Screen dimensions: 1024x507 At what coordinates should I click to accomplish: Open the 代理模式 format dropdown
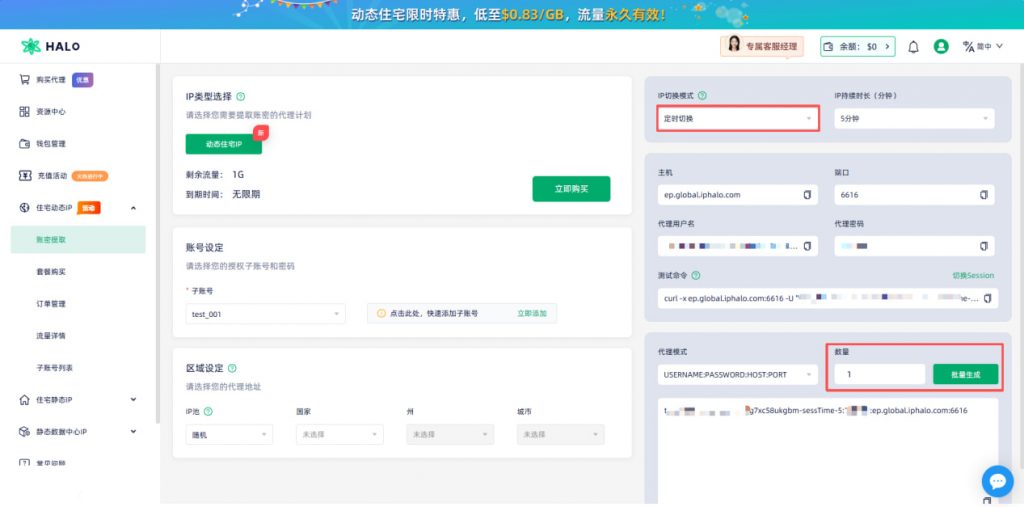click(x=738, y=375)
